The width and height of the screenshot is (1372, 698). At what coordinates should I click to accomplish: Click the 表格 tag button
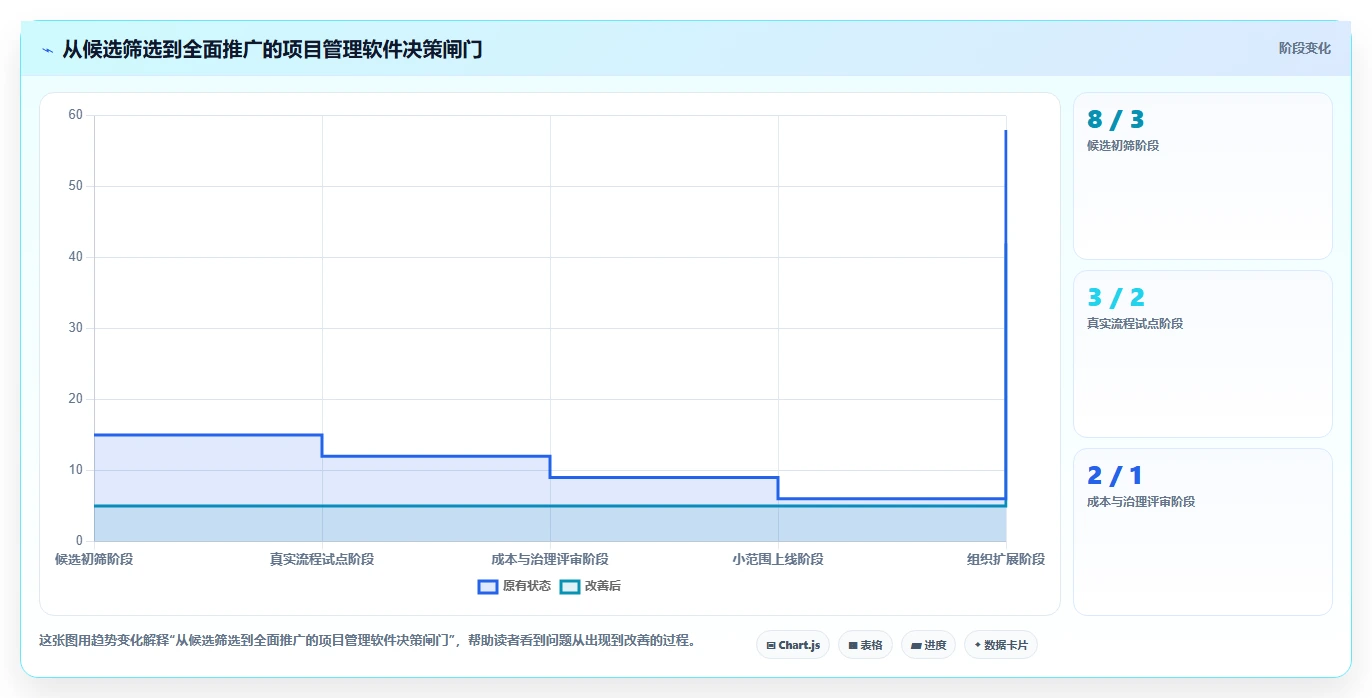(x=865, y=645)
